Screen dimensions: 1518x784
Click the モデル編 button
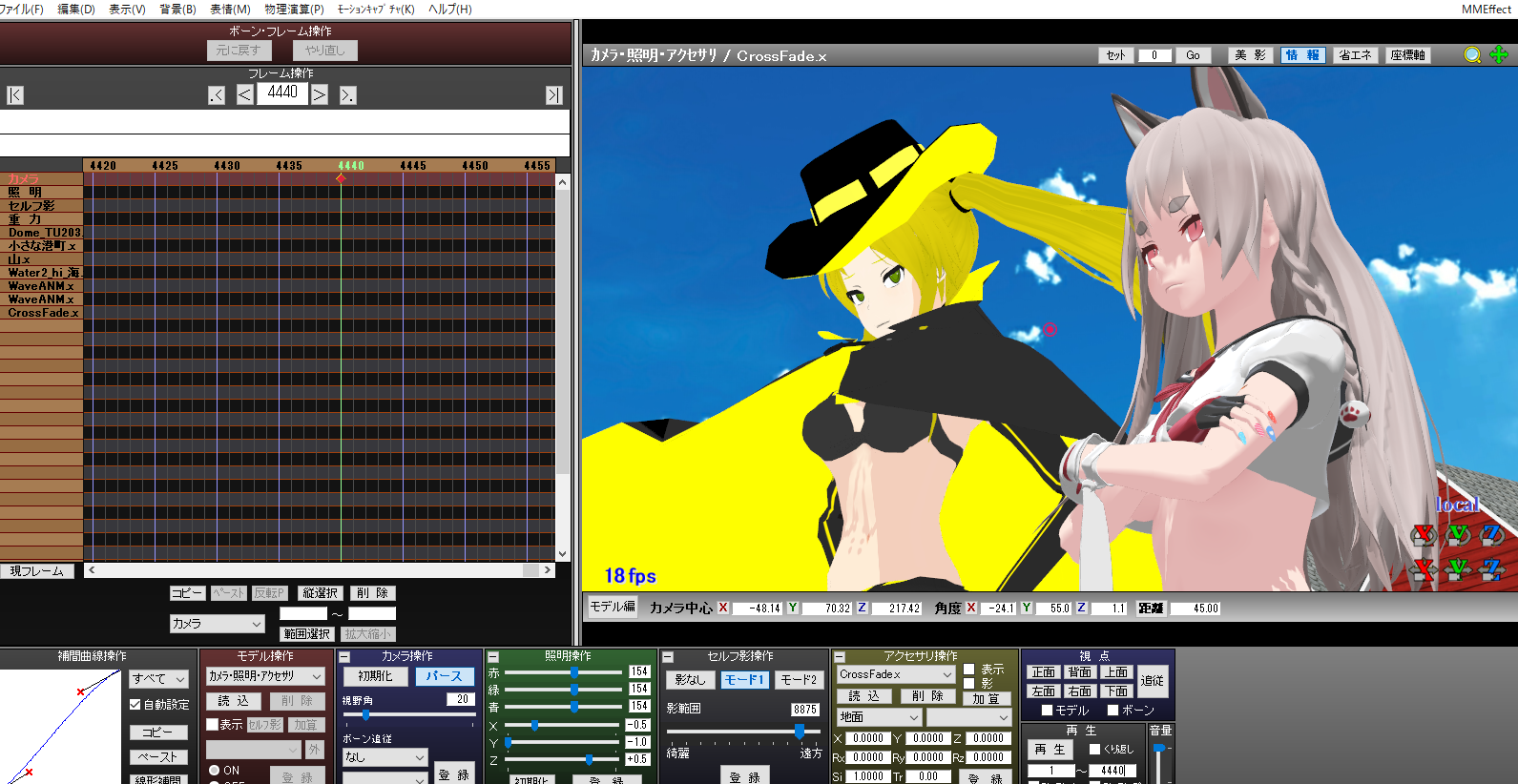click(613, 607)
